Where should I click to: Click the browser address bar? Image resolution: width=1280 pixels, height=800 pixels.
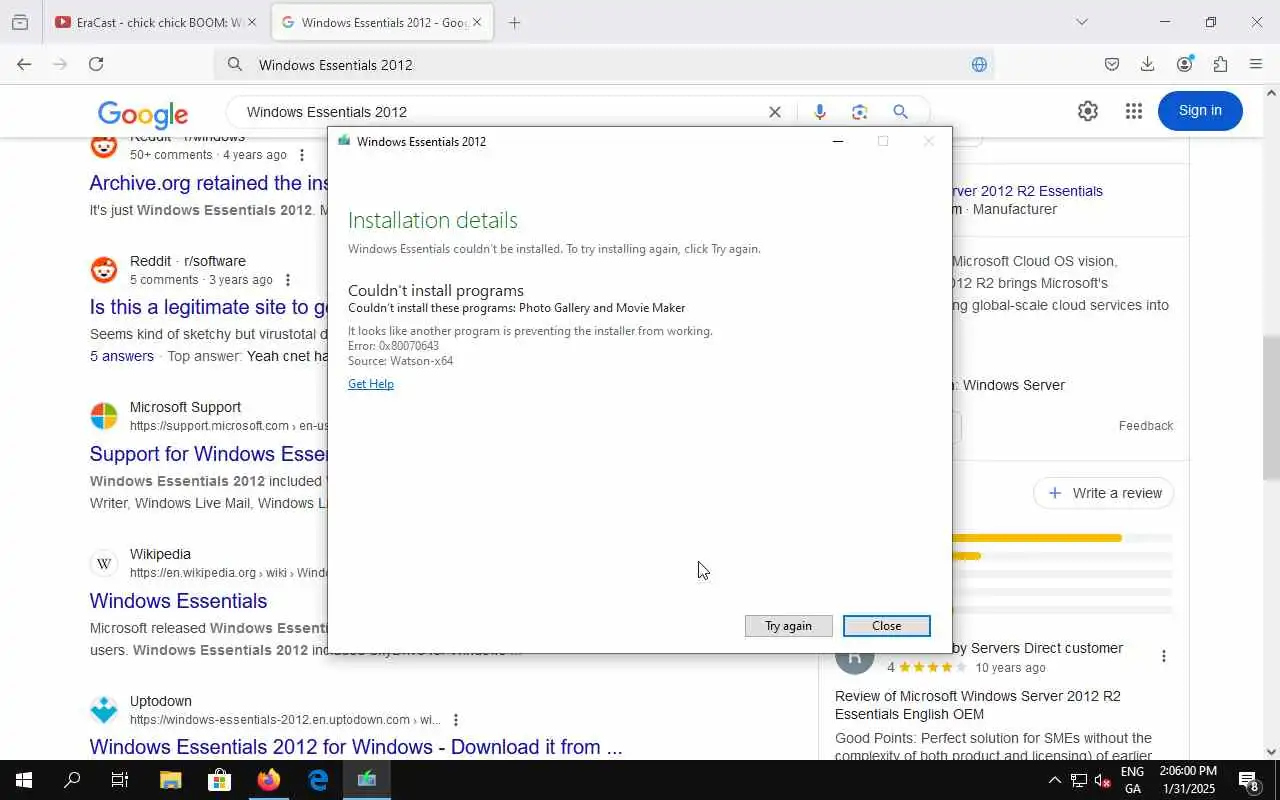(604, 65)
